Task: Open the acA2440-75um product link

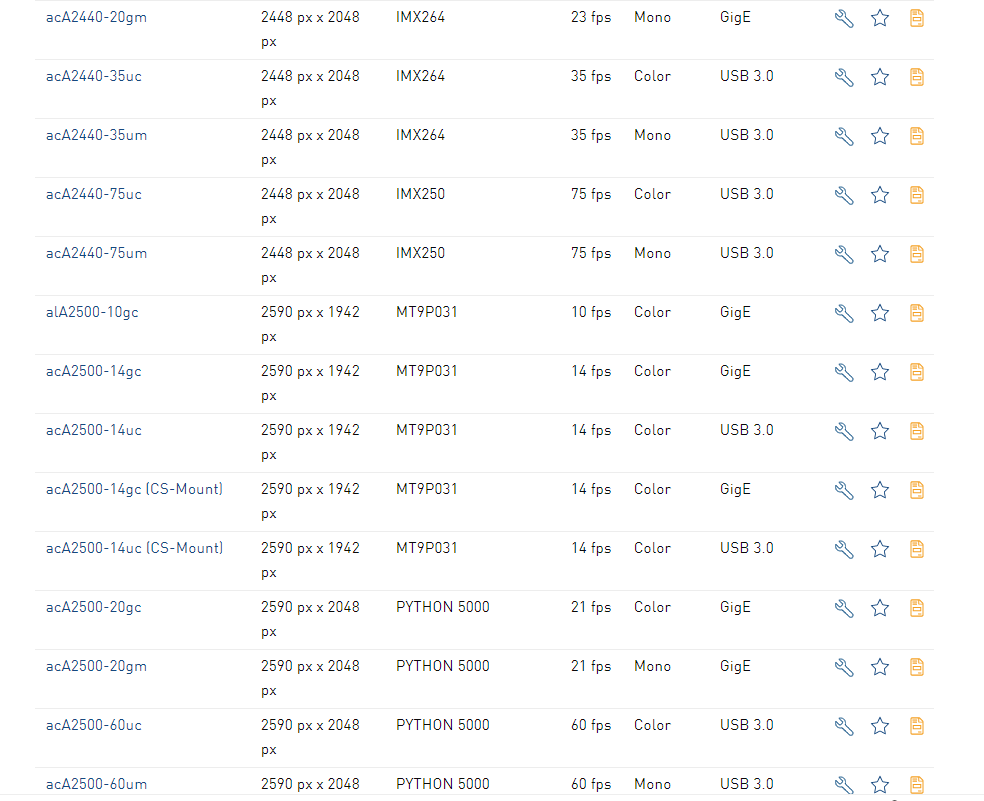Action: coord(96,253)
